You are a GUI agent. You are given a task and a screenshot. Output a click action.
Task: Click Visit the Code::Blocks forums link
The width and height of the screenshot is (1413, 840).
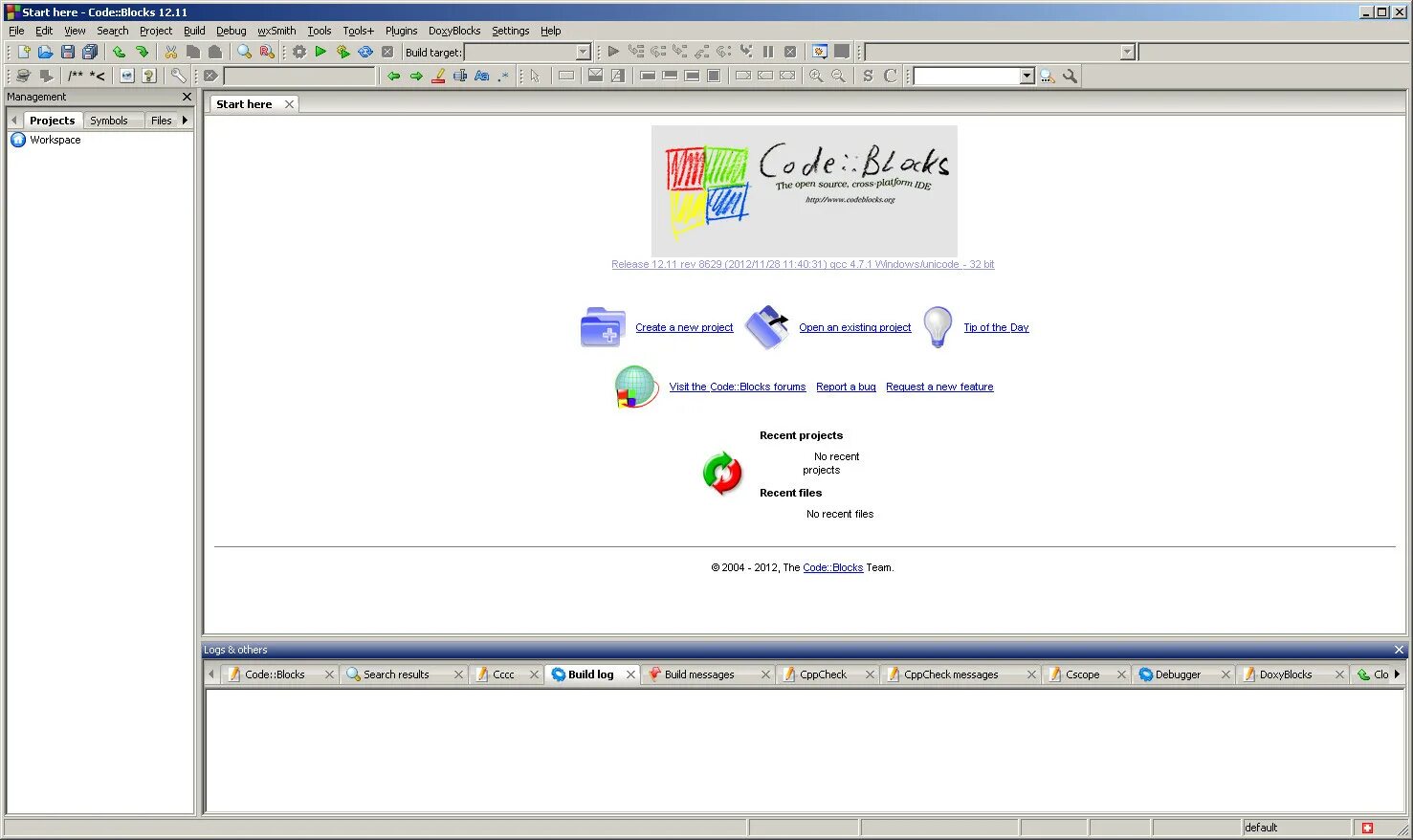(738, 387)
